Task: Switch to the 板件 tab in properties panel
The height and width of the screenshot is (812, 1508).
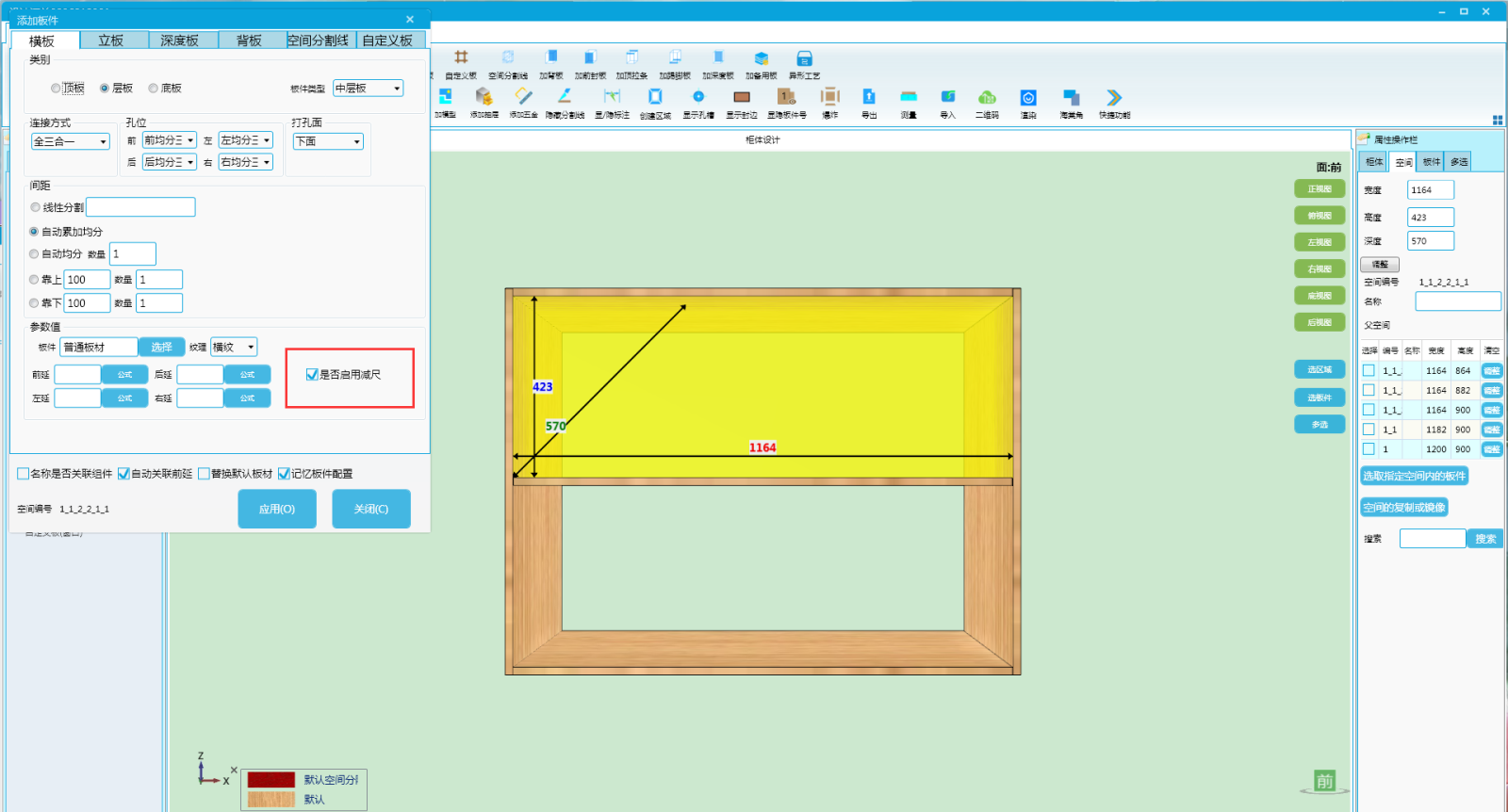Action: click(x=1431, y=162)
